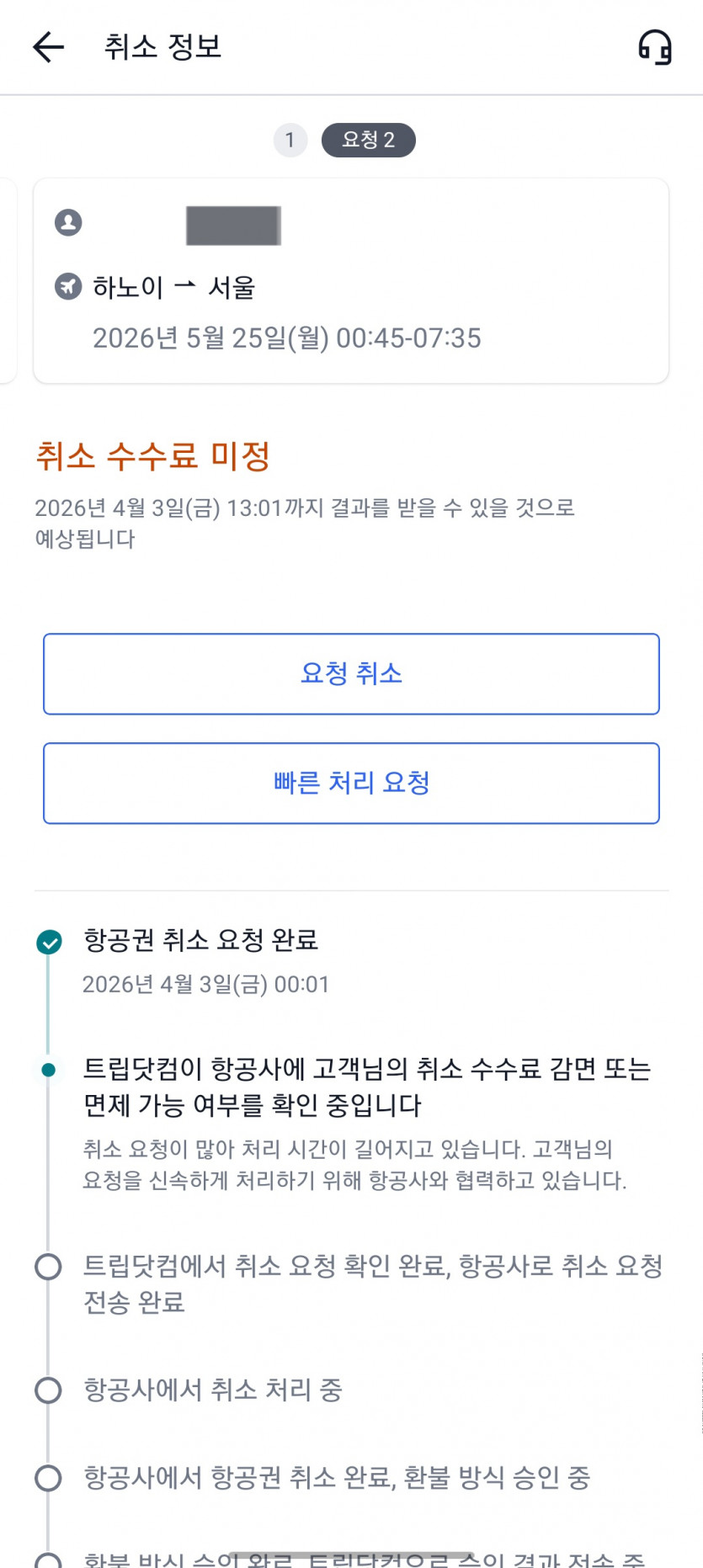Tap the teal current-step dot
The image size is (703, 1568).
[x=49, y=1070]
